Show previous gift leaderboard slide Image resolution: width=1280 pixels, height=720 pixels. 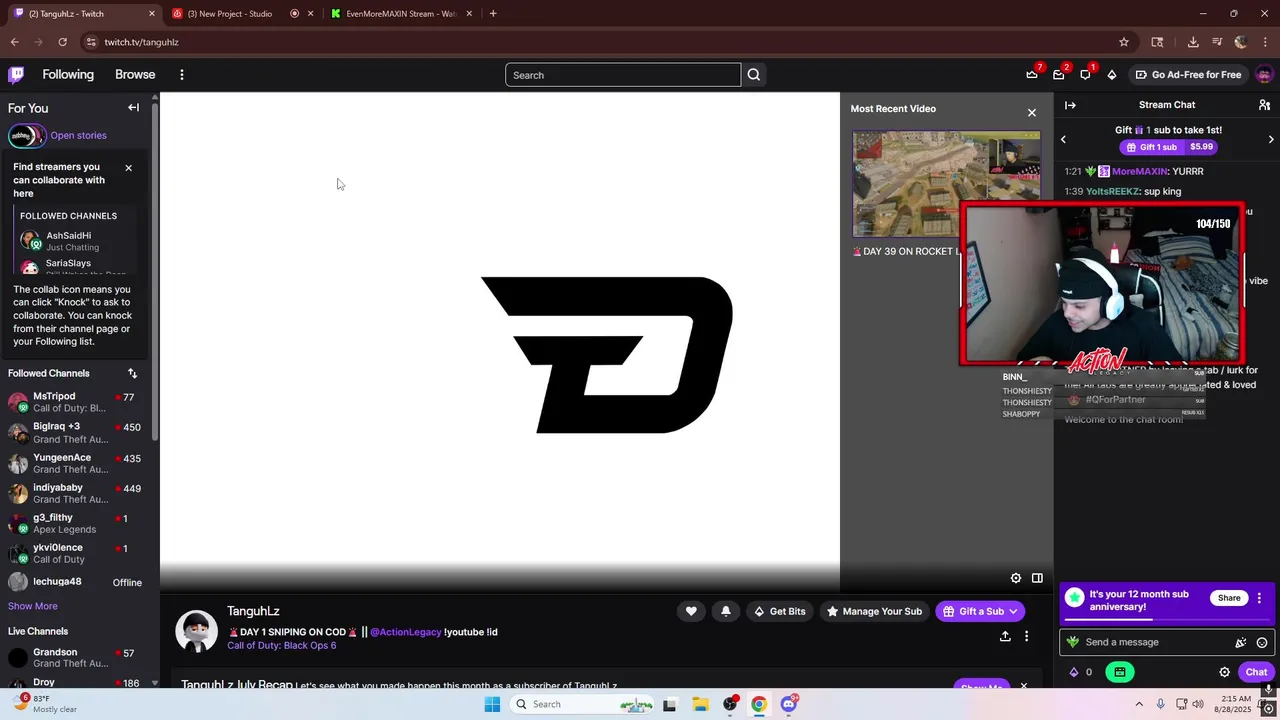tap(1063, 139)
